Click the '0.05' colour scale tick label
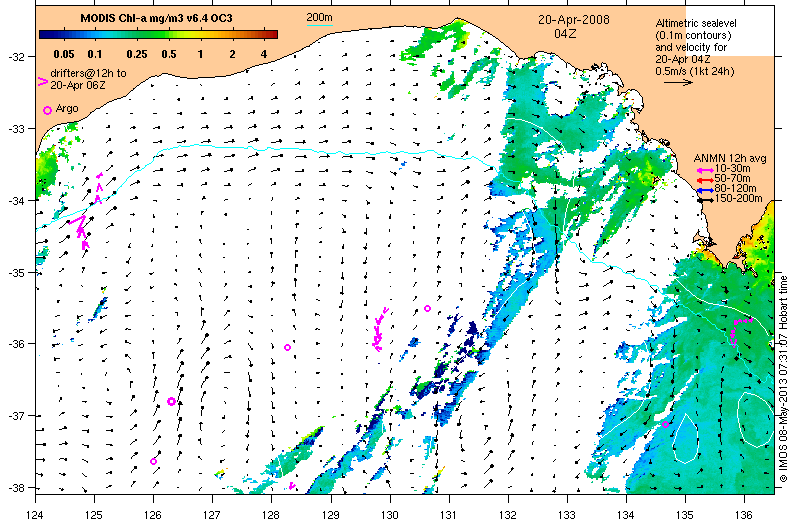Image resolution: width=800 pixels, height=520 pixels. click(64, 54)
